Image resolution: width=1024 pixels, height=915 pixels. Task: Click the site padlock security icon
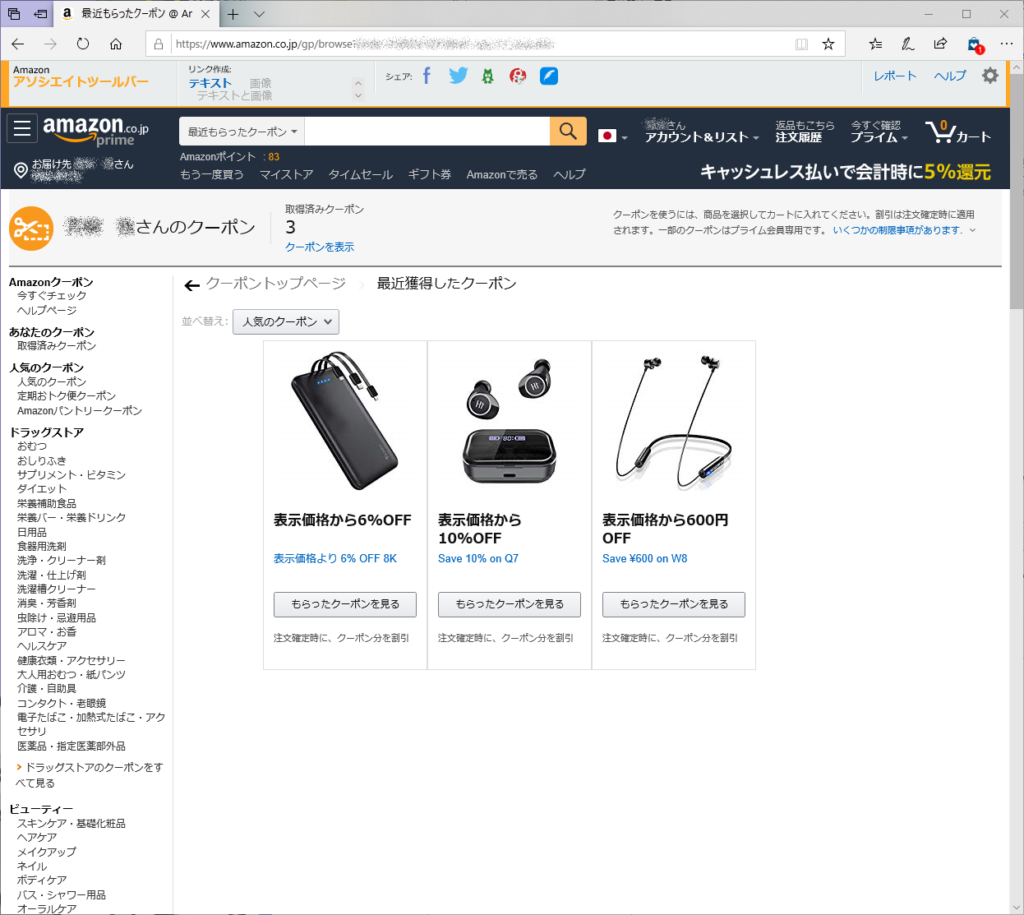[x=158, y=44]
